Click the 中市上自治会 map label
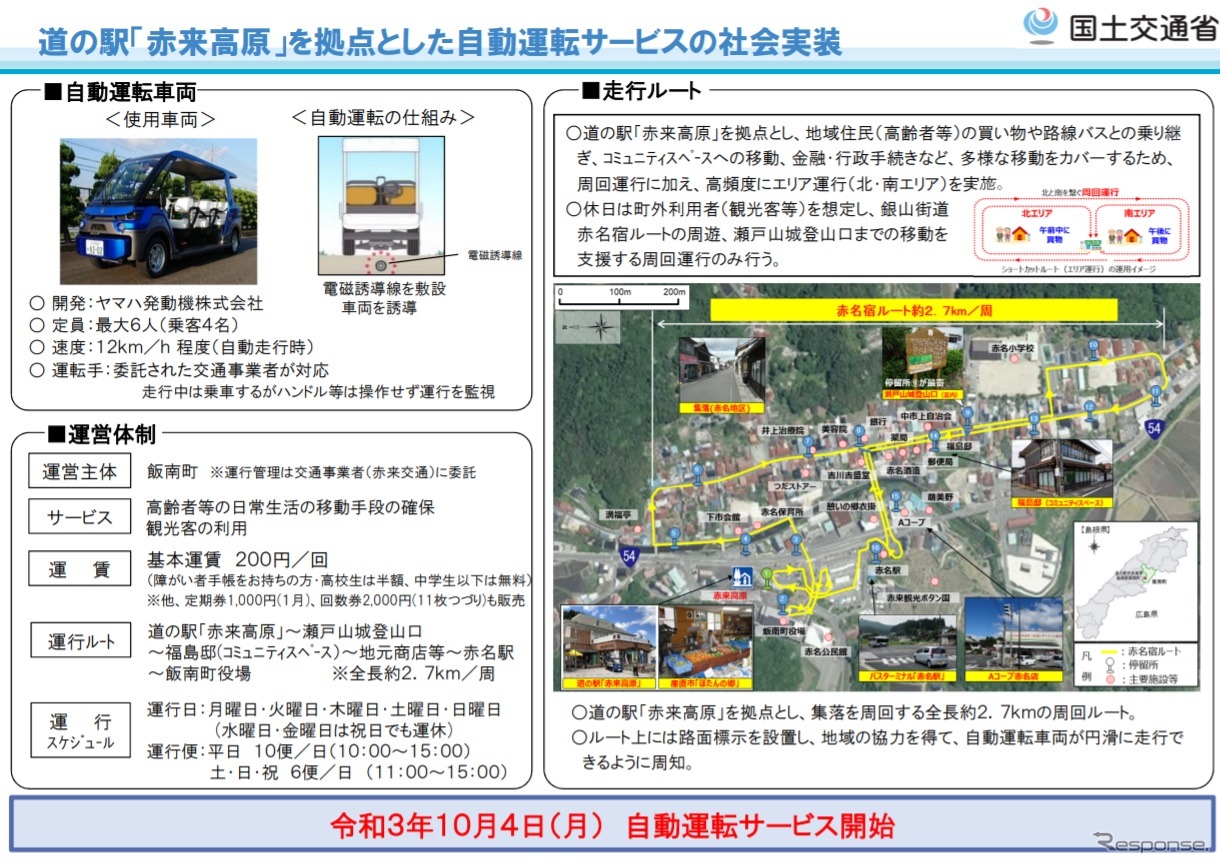 [927, 416]
